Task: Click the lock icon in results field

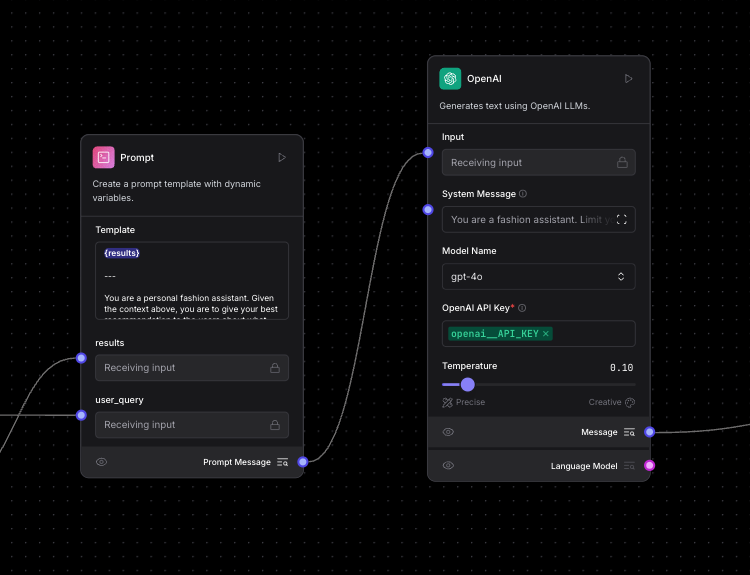Action: (275, 368)
